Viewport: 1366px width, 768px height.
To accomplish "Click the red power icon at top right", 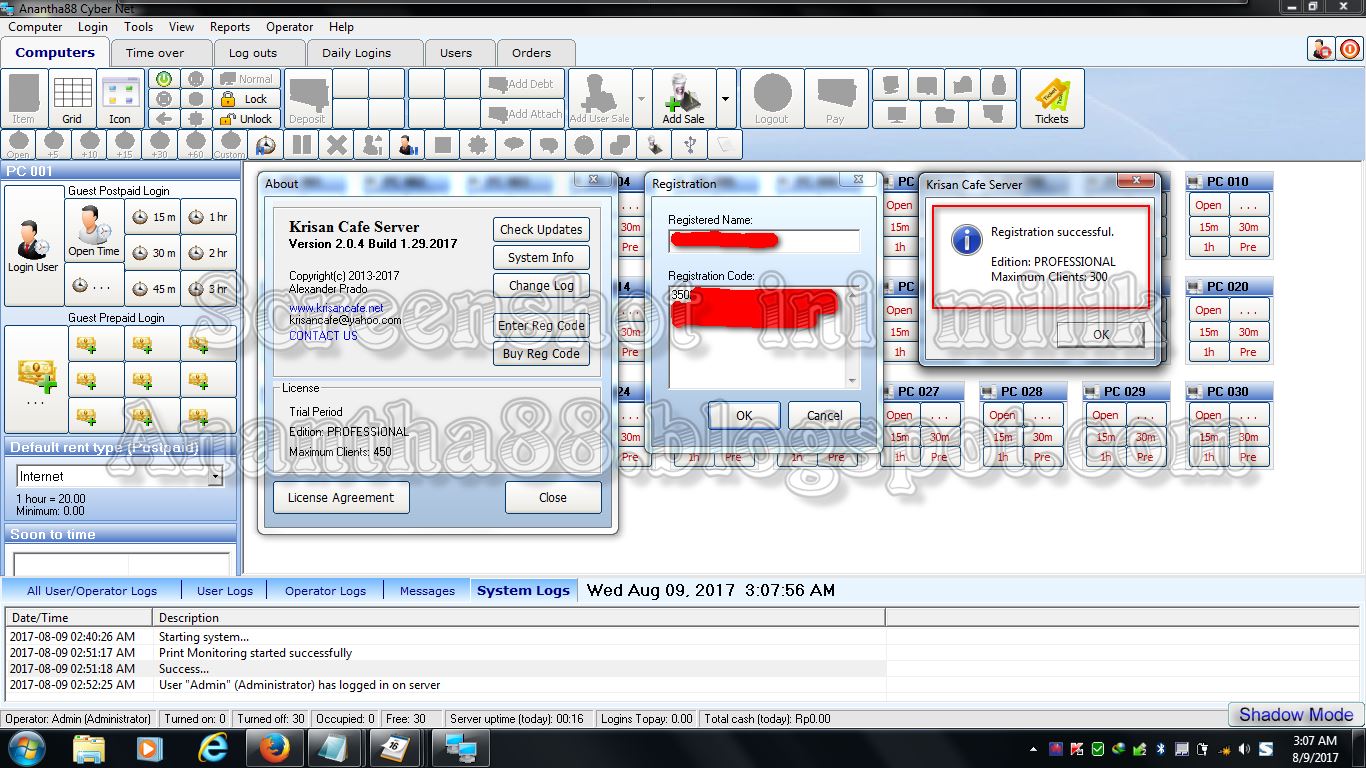I will [1349, 49].
